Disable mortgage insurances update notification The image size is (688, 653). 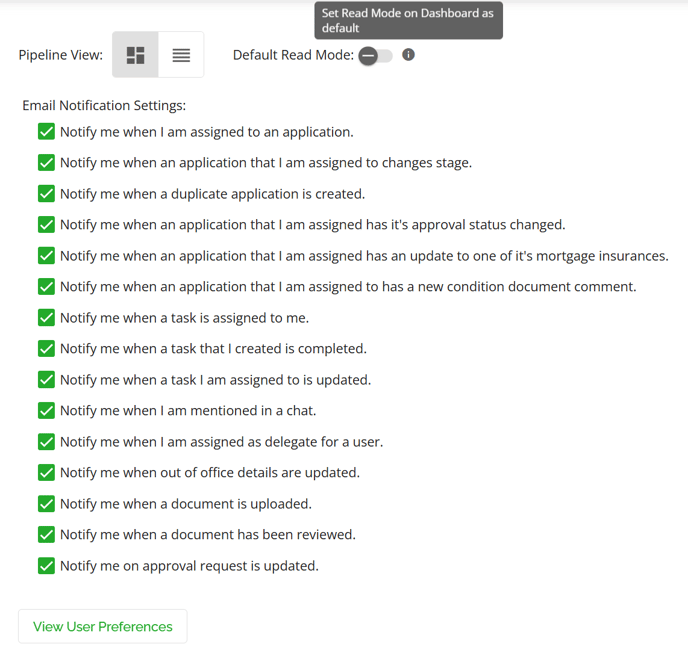[x=47, y=255]
